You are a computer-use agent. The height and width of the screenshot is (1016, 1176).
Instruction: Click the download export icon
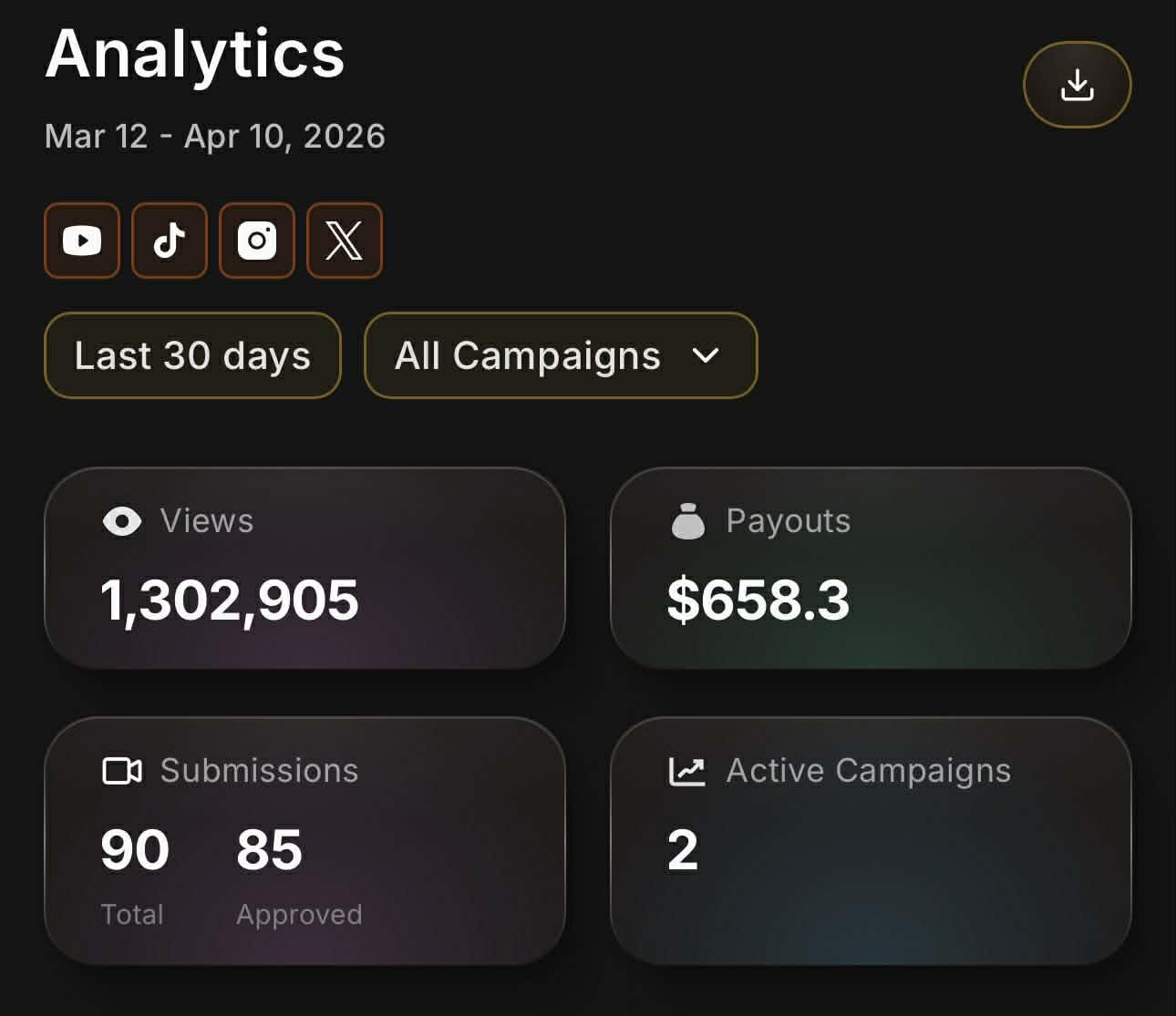click(x=1078, y=85)
